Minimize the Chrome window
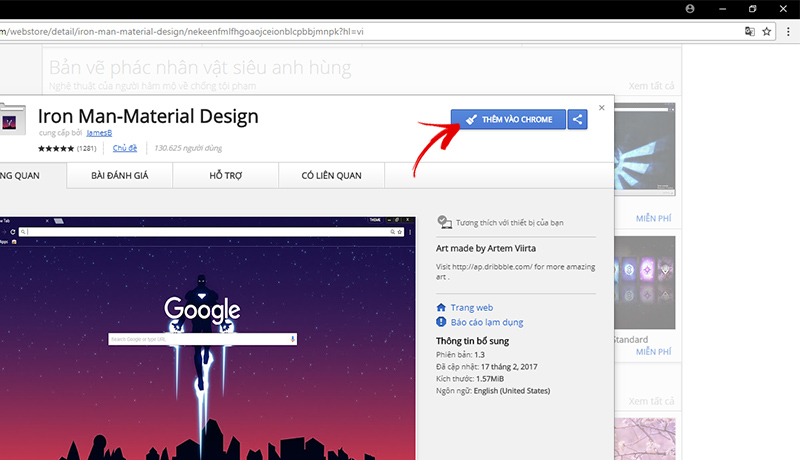800x460 pixels. tap(722, 9)
